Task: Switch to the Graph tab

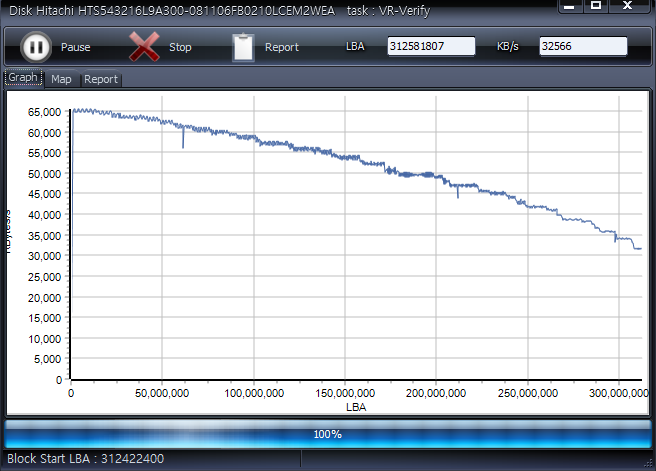Action: point(23,77)
